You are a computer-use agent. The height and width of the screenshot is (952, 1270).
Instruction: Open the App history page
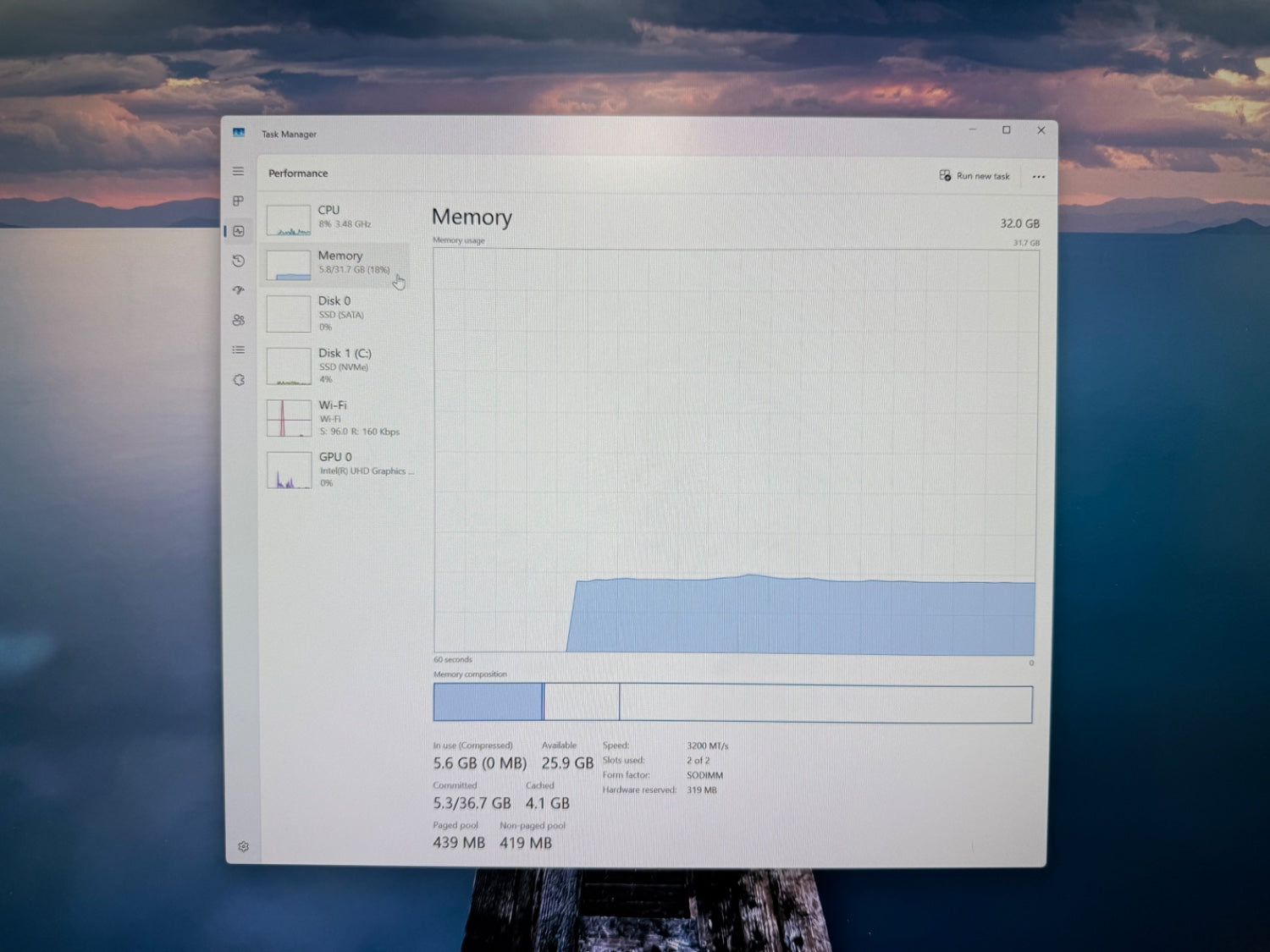coord(239,261)
